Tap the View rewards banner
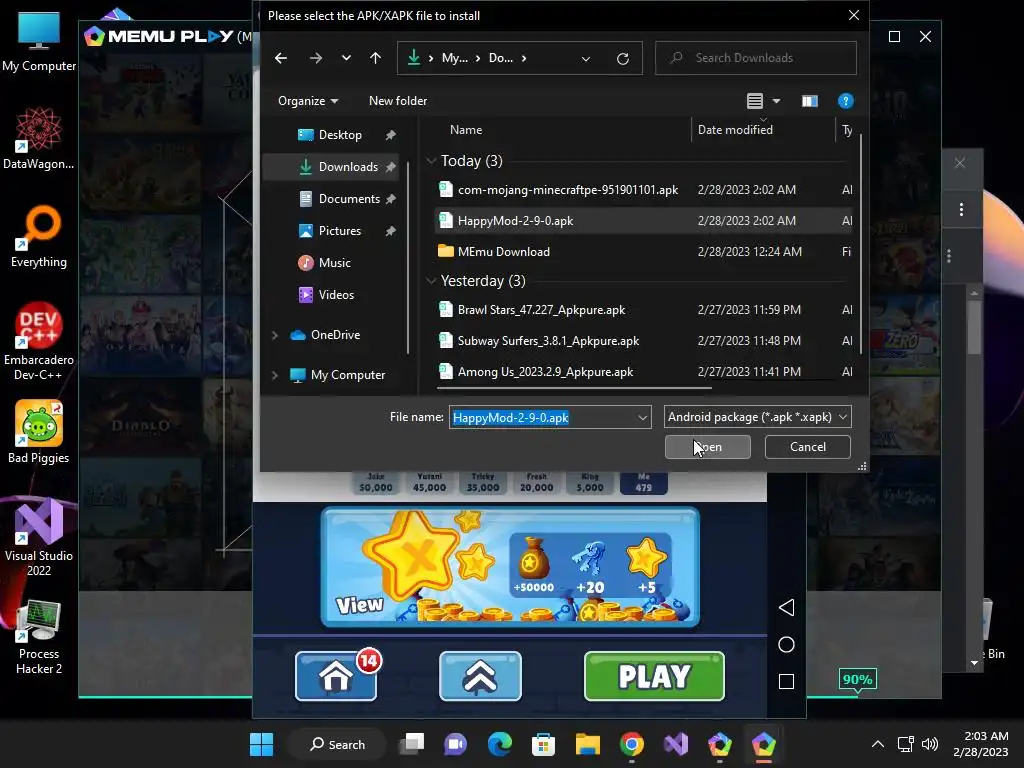 (x=510, y=567)
